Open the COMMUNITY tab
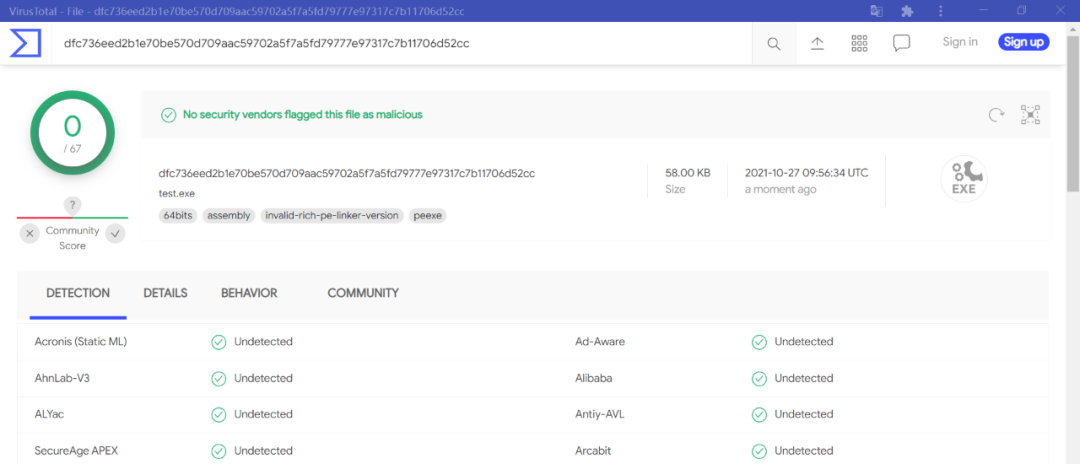 point(363,293)
